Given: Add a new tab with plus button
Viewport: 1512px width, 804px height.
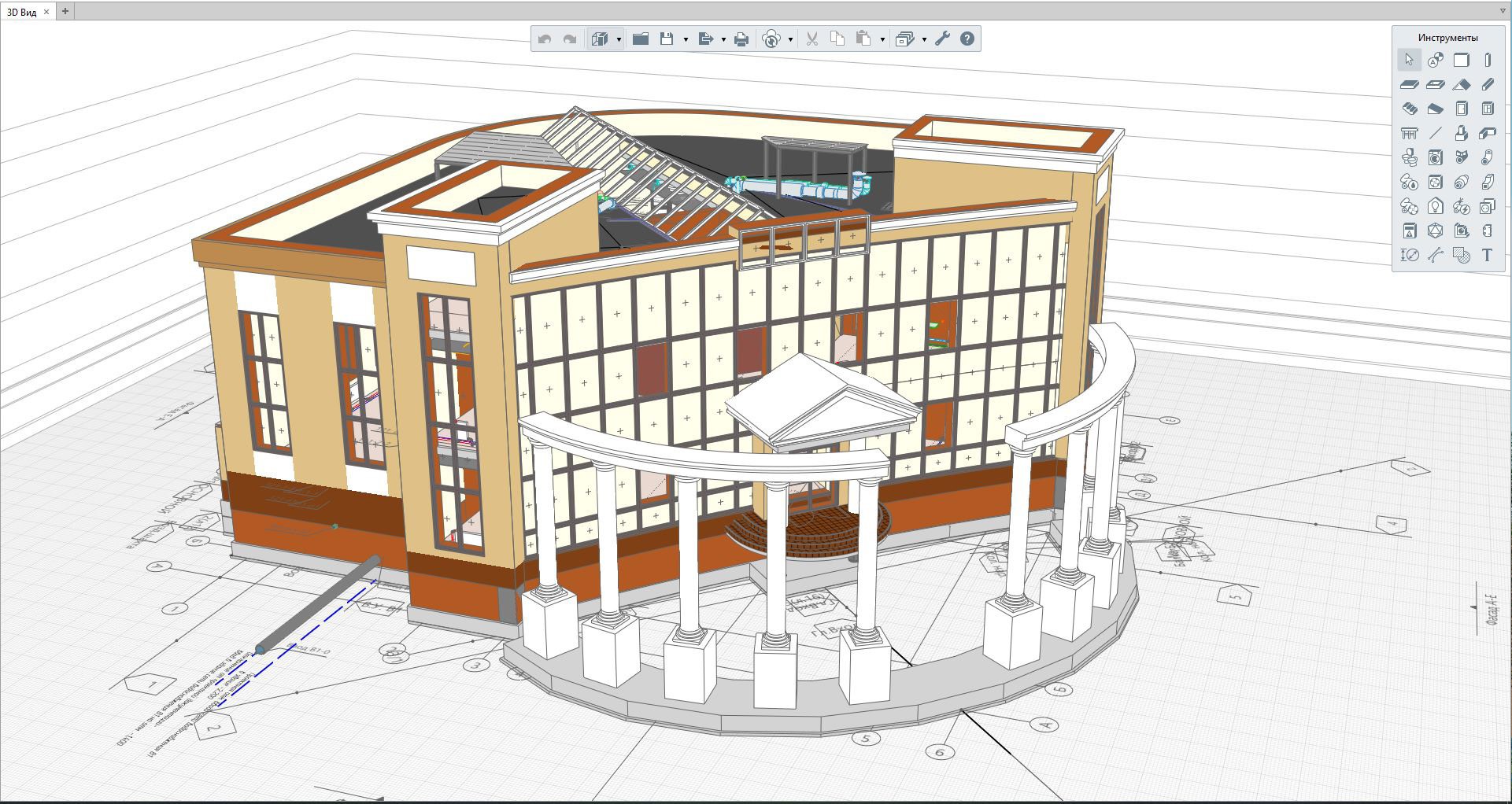Looking at the screenshot, I should tap(65, 11).
